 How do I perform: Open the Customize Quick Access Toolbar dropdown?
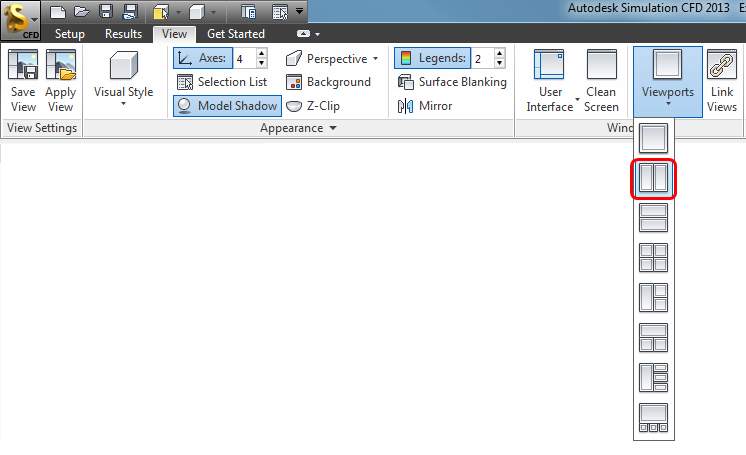coord(299,11)
